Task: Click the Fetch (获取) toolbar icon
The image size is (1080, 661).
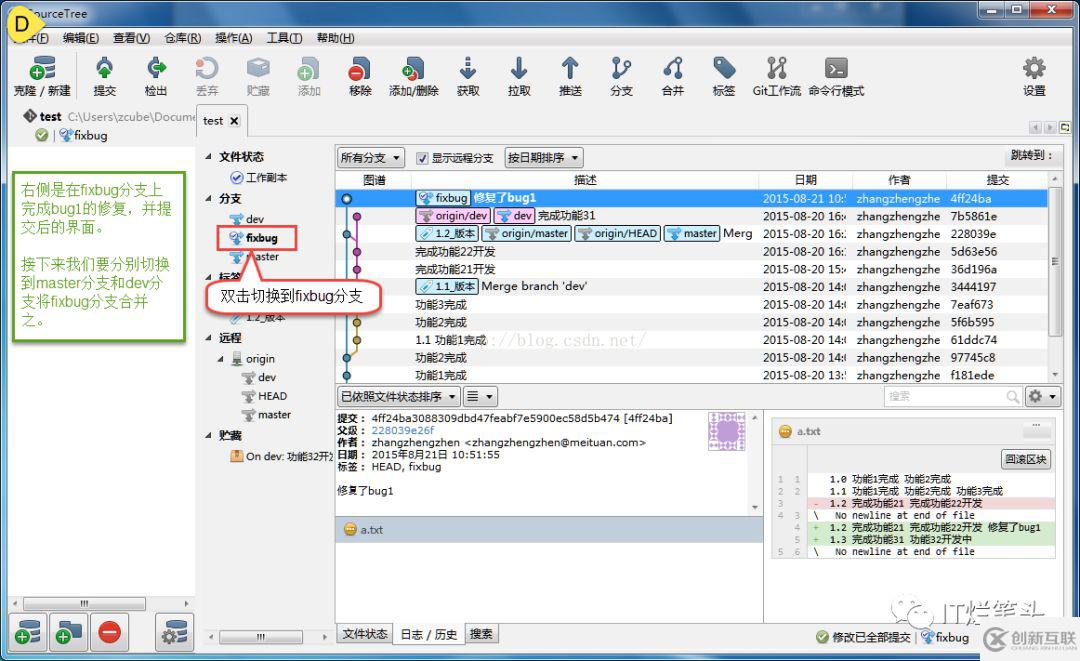Action: (x=468, y=76)
